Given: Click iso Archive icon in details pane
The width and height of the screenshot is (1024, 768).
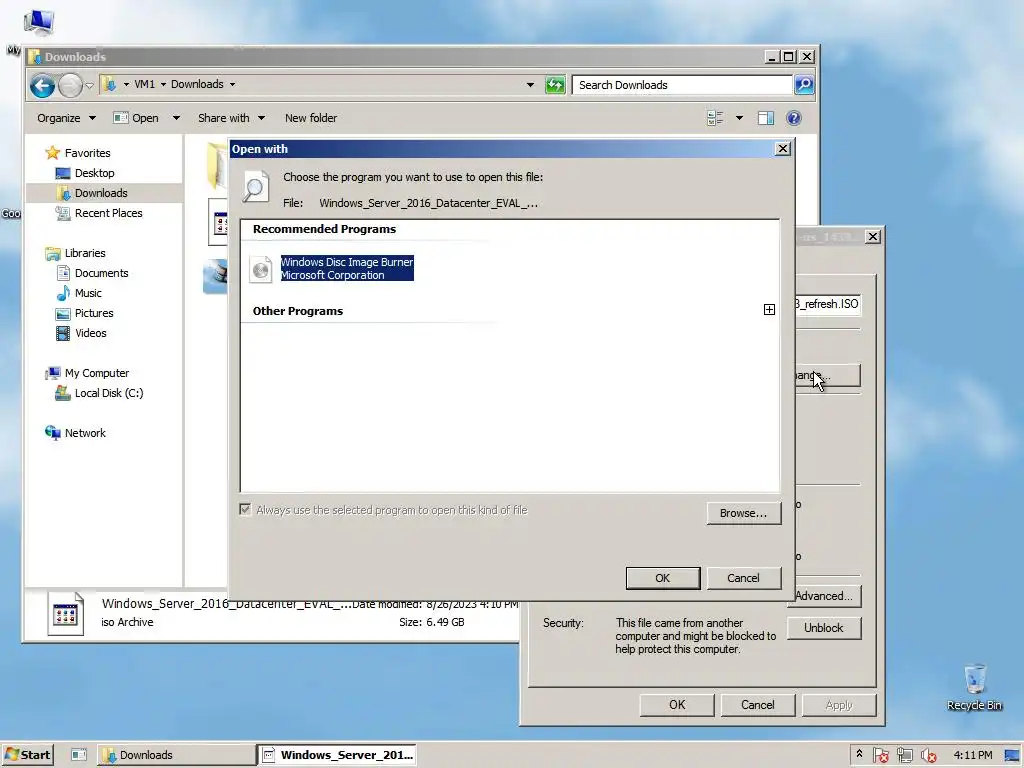Looking at the screenshot, I should (66, 613).
